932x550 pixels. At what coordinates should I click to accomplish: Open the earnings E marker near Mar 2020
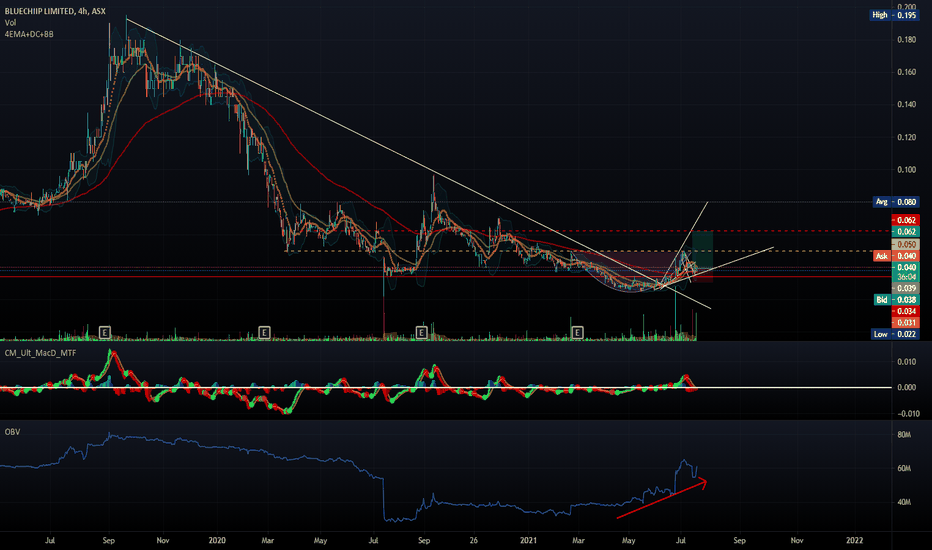(265, 332)
